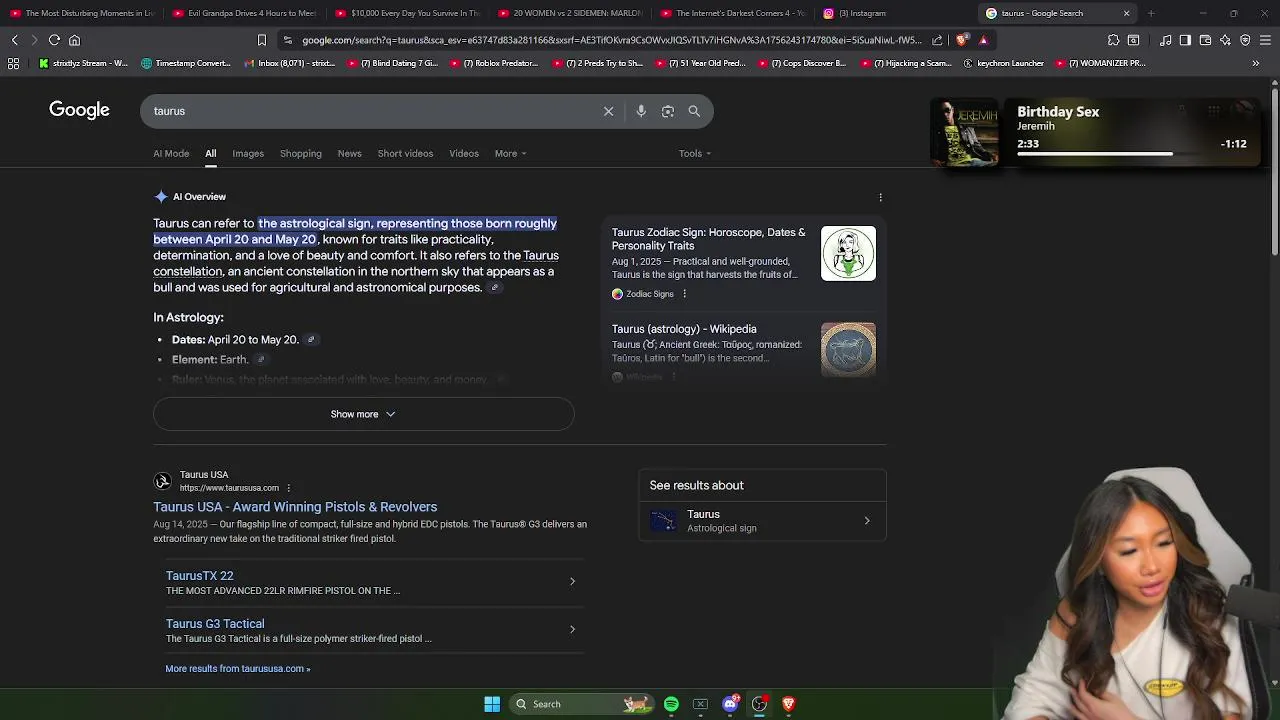Open the Tools dropdown
1280x720 pixels.
[695, 153]
